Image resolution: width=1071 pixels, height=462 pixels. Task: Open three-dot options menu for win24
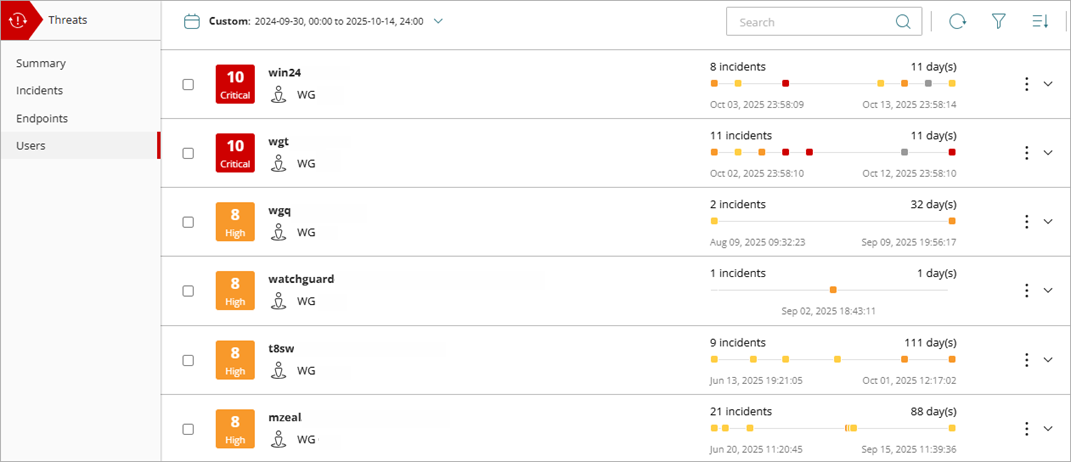(x=1026, y=84)
